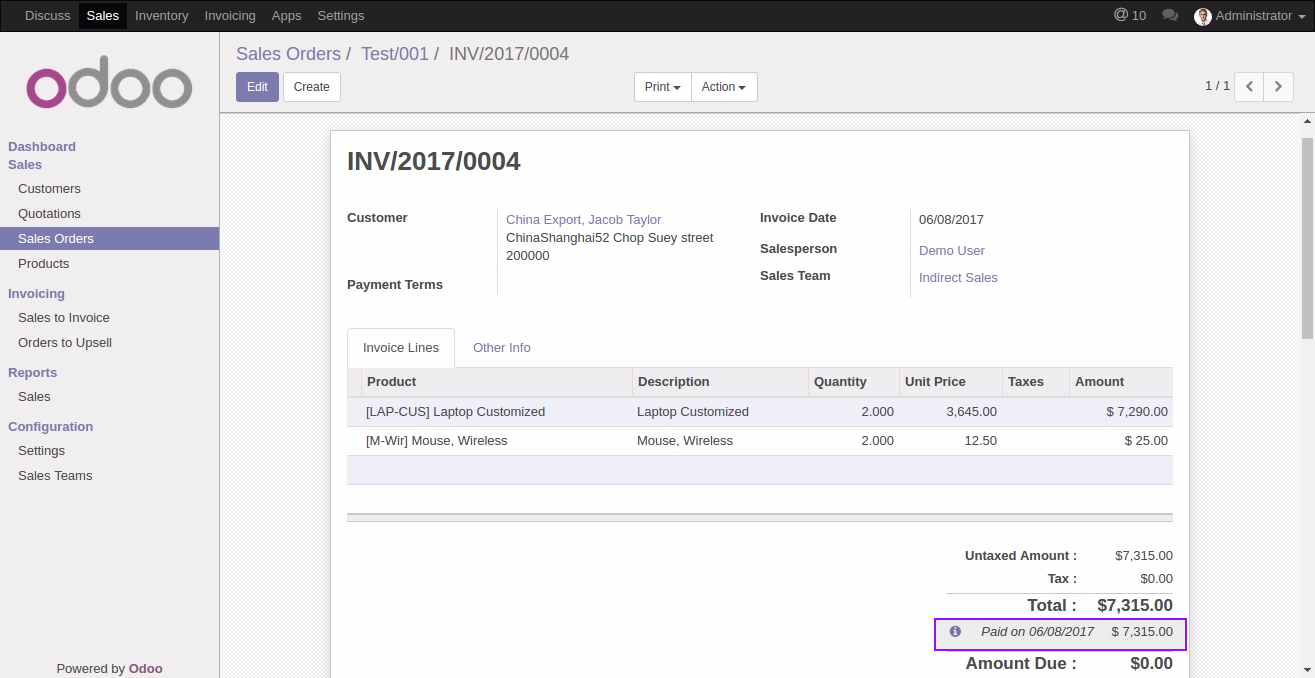
Task: Open the Invoicing top menu
Action: pyautogui.click(x=230, y=16)
